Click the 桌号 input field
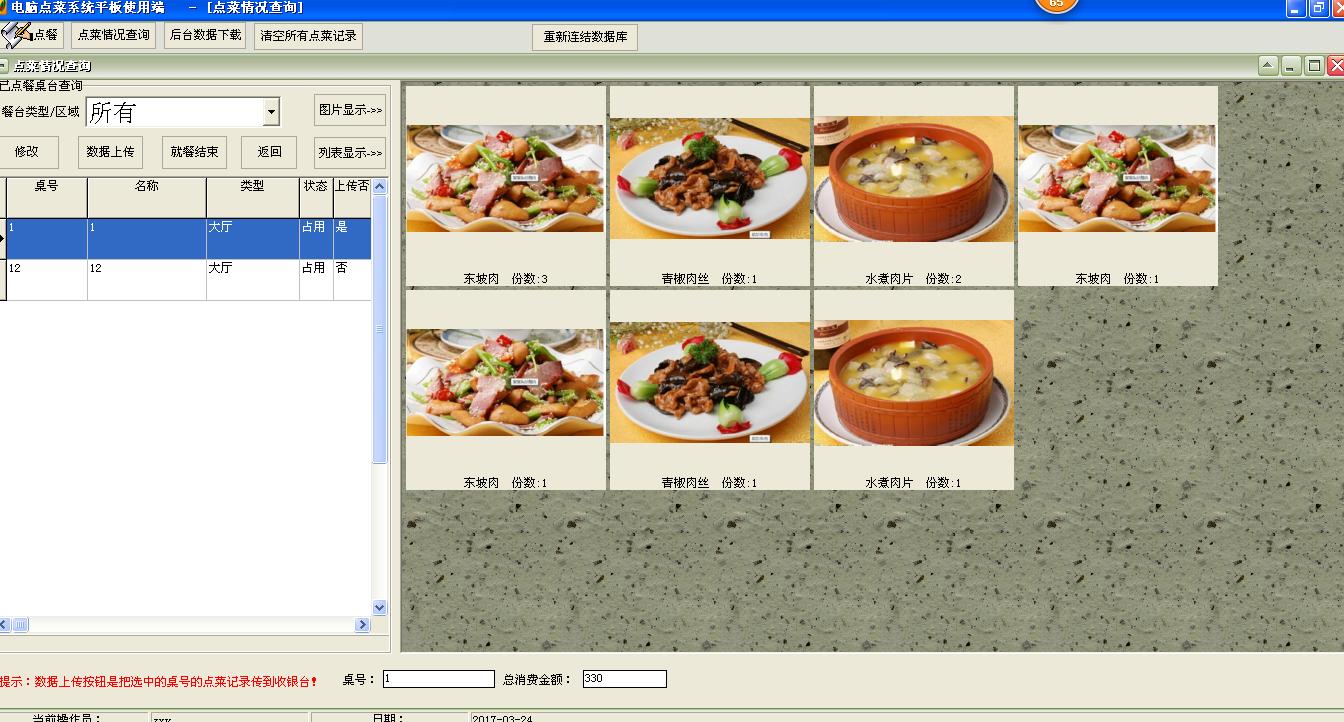This screenshot has height=722, width=1344. [x=438, y=679]
